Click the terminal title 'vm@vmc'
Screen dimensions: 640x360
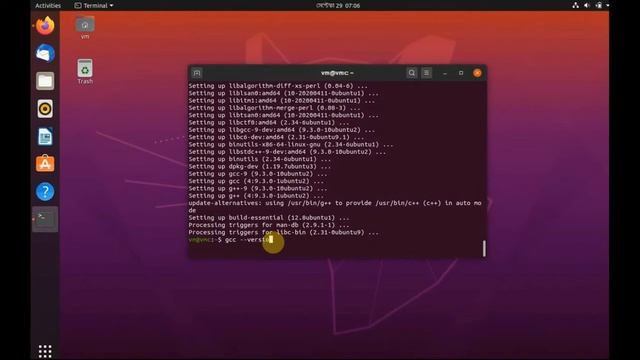tap(337, 73)
